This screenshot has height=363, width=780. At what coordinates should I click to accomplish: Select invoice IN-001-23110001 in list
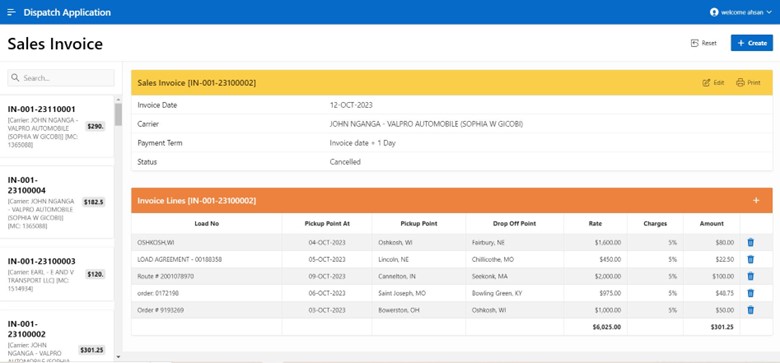pos(57,127)
